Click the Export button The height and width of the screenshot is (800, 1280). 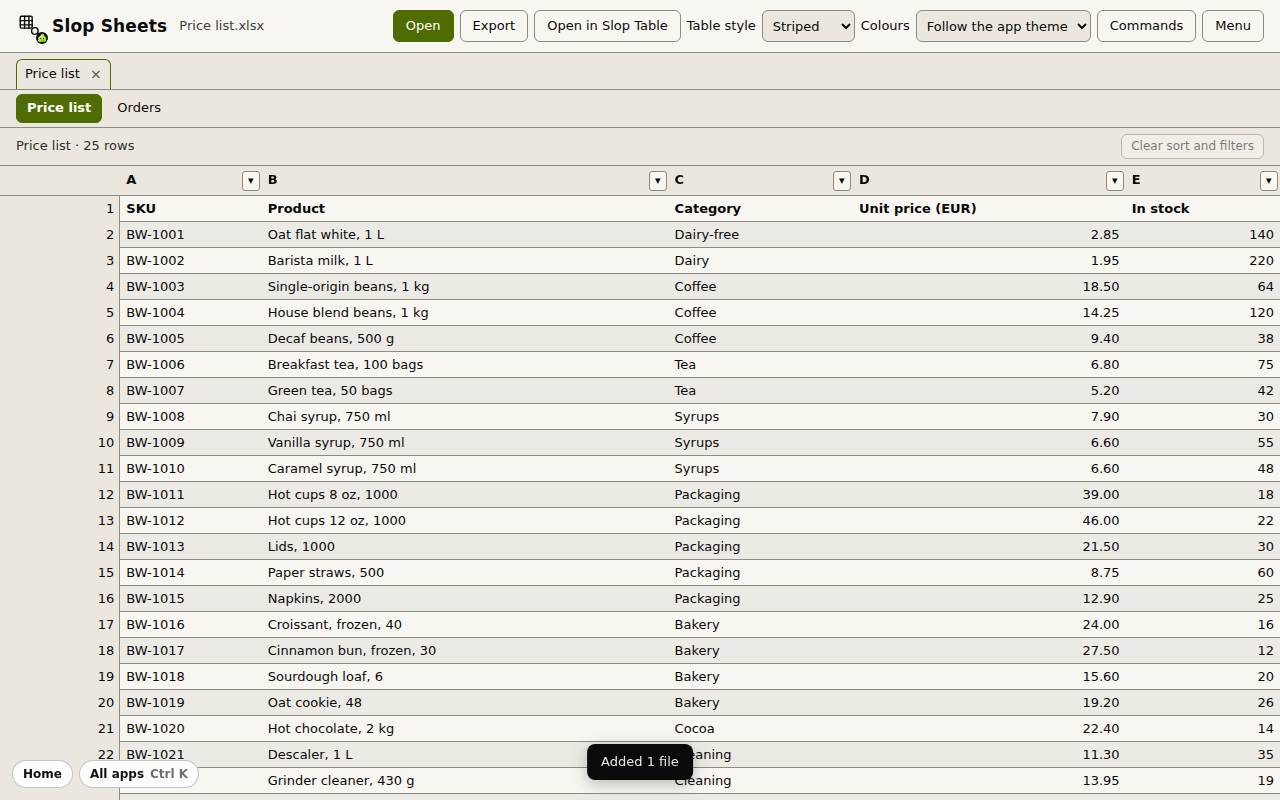point(494,26)
